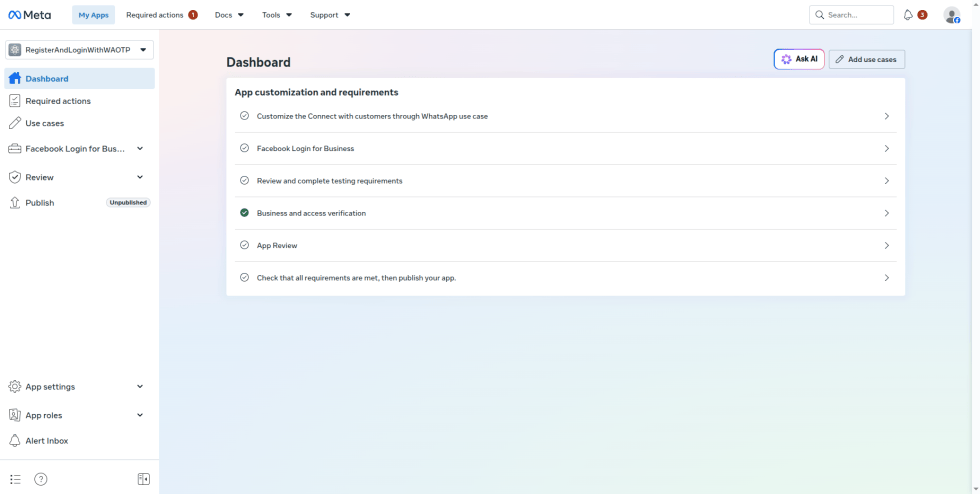
Task: Expand the App roles section chevron
Action: click(140, 415)
